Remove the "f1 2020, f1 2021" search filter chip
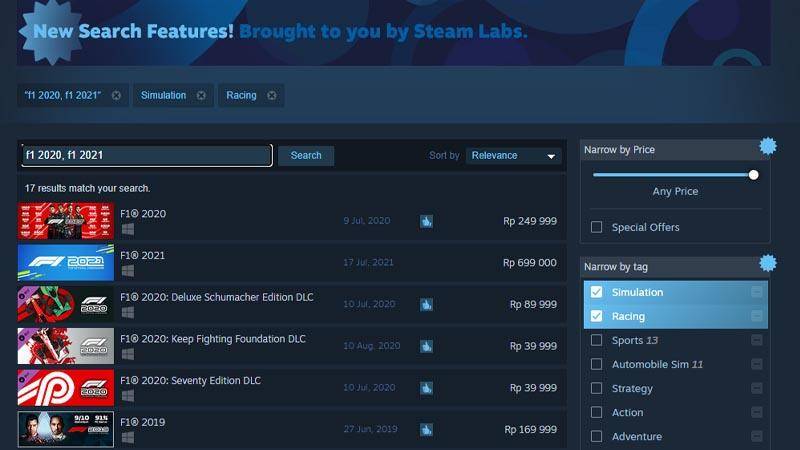Viewport: 800px width, 450px height. [x=116, y=95]
